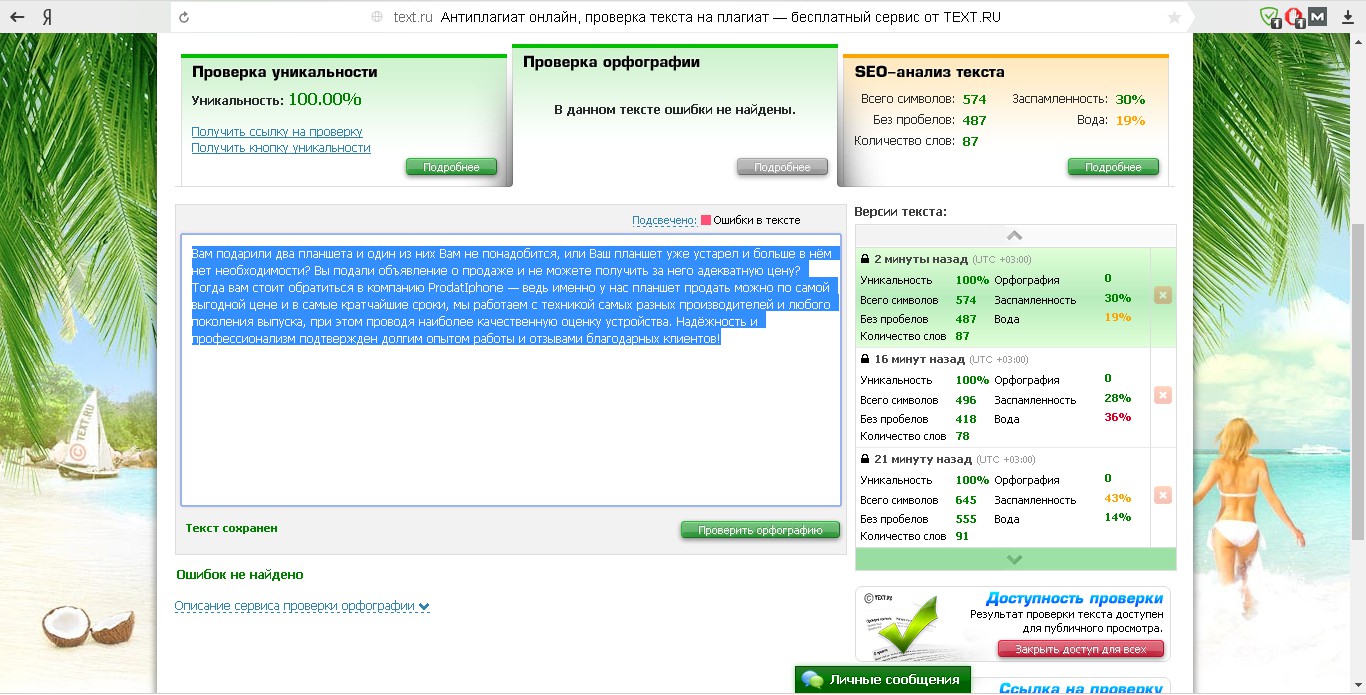Image resolution: width=1366 pixels, height=695 pixels.
Task: Click the Ошибок не найдено message
Action: 240,575
